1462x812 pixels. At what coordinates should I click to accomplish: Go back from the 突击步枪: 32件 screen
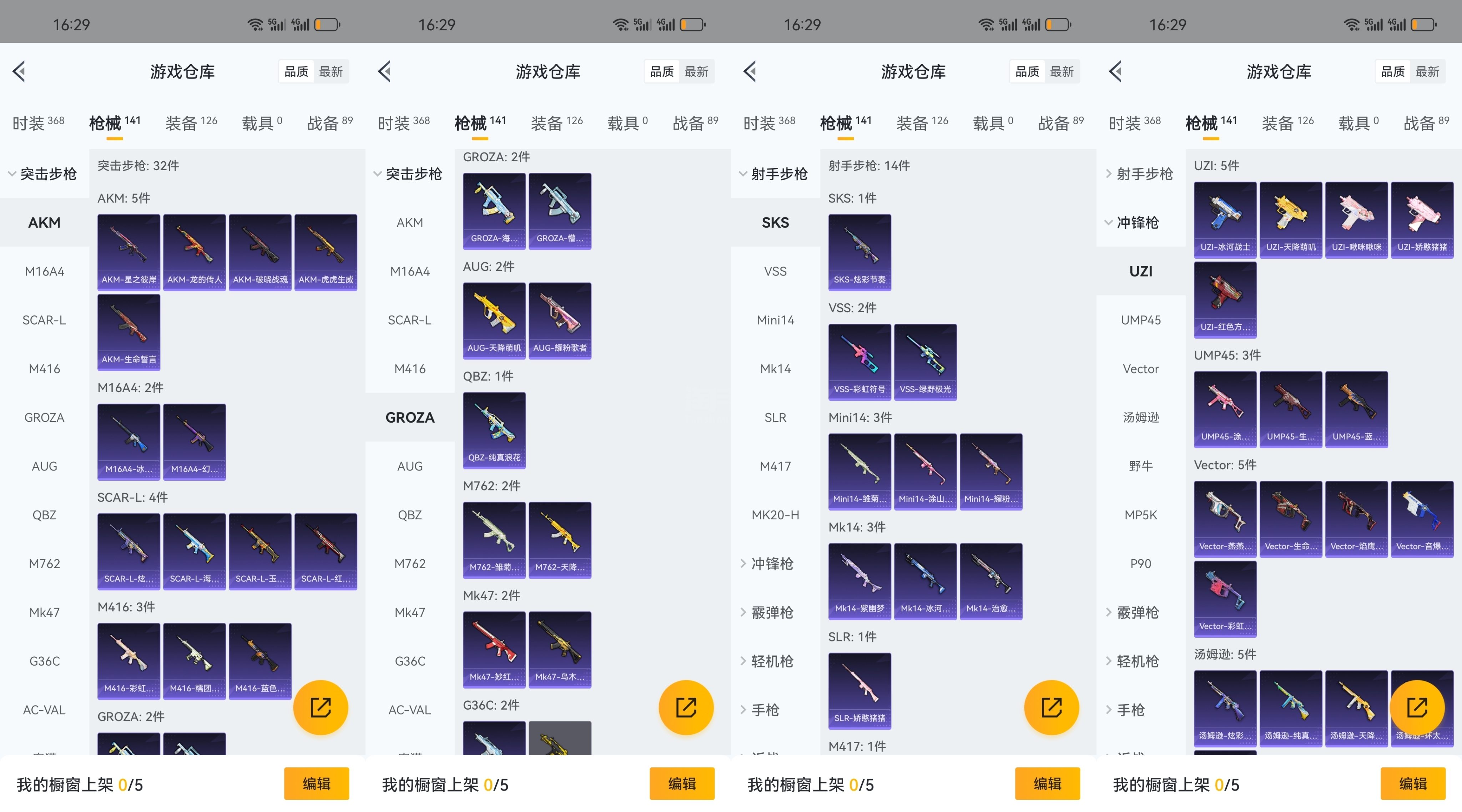(x=19, y=71)
